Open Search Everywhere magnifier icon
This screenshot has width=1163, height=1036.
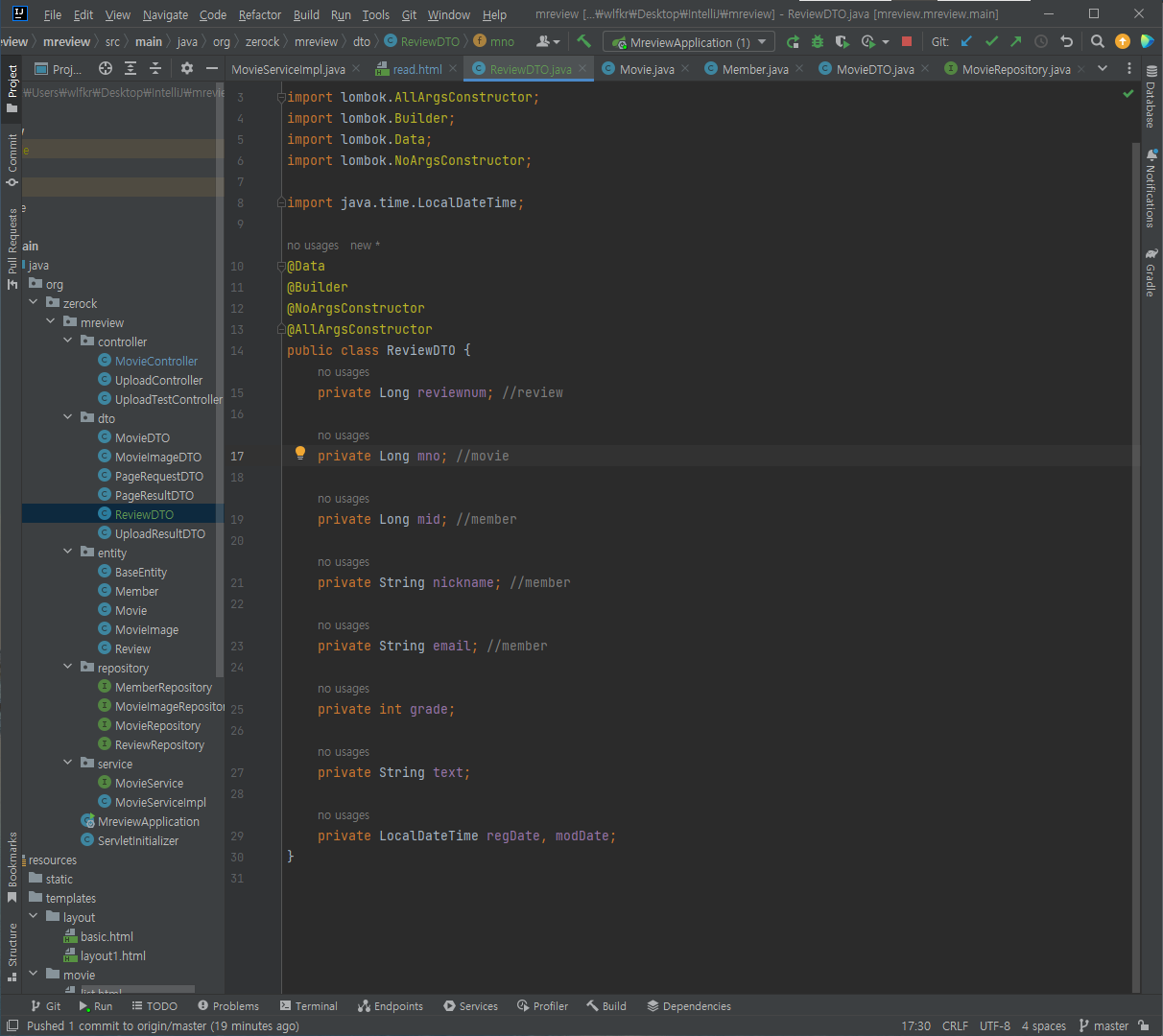tap(1098, 41)
